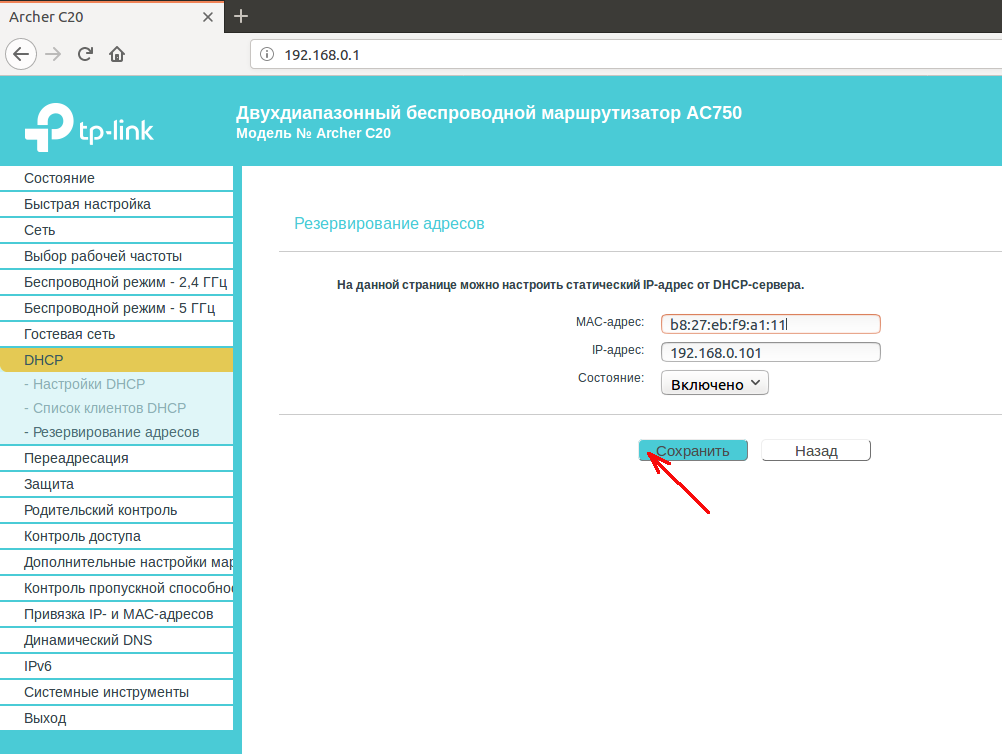The width and height of the screenshot is (1002, 754).
Task: Reload the page with the refresh icon
Action: coord(86,54)
